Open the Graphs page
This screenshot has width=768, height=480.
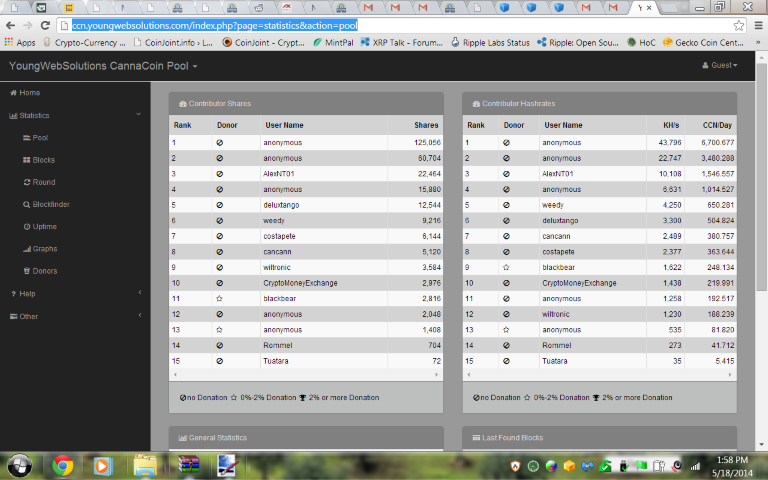(45, 248)
